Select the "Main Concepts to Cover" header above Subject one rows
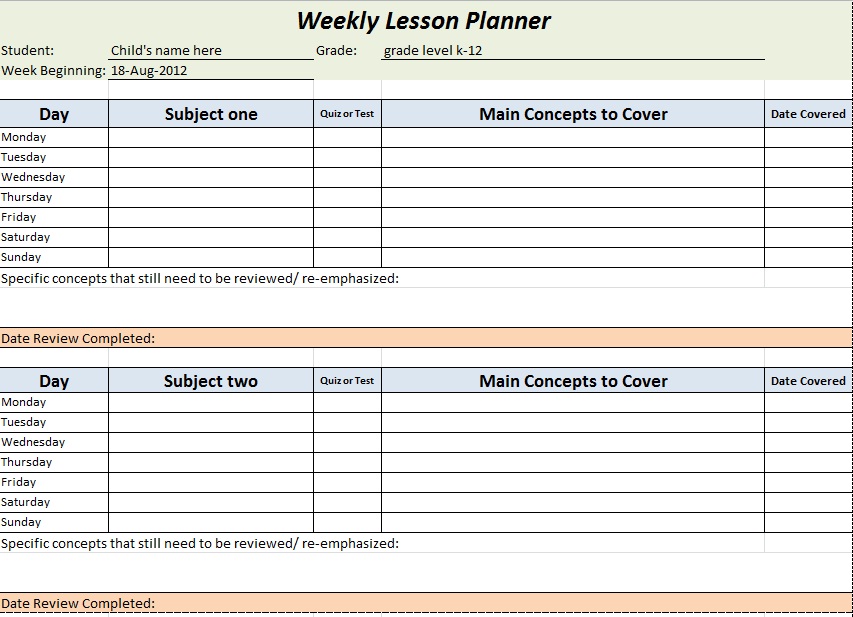853x617 pixels. point(572,114)
